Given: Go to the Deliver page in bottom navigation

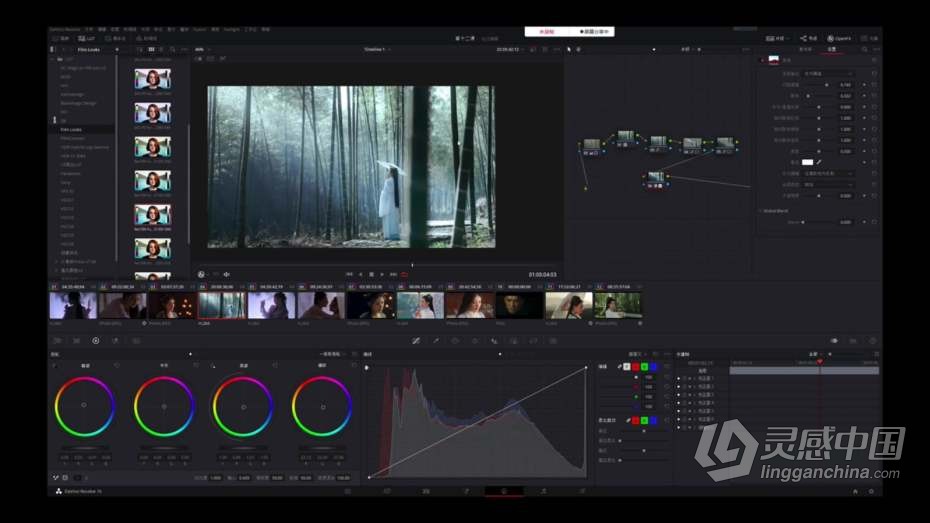Looking at the screenshot, I should pyautogui.click(x=582, y=491).
